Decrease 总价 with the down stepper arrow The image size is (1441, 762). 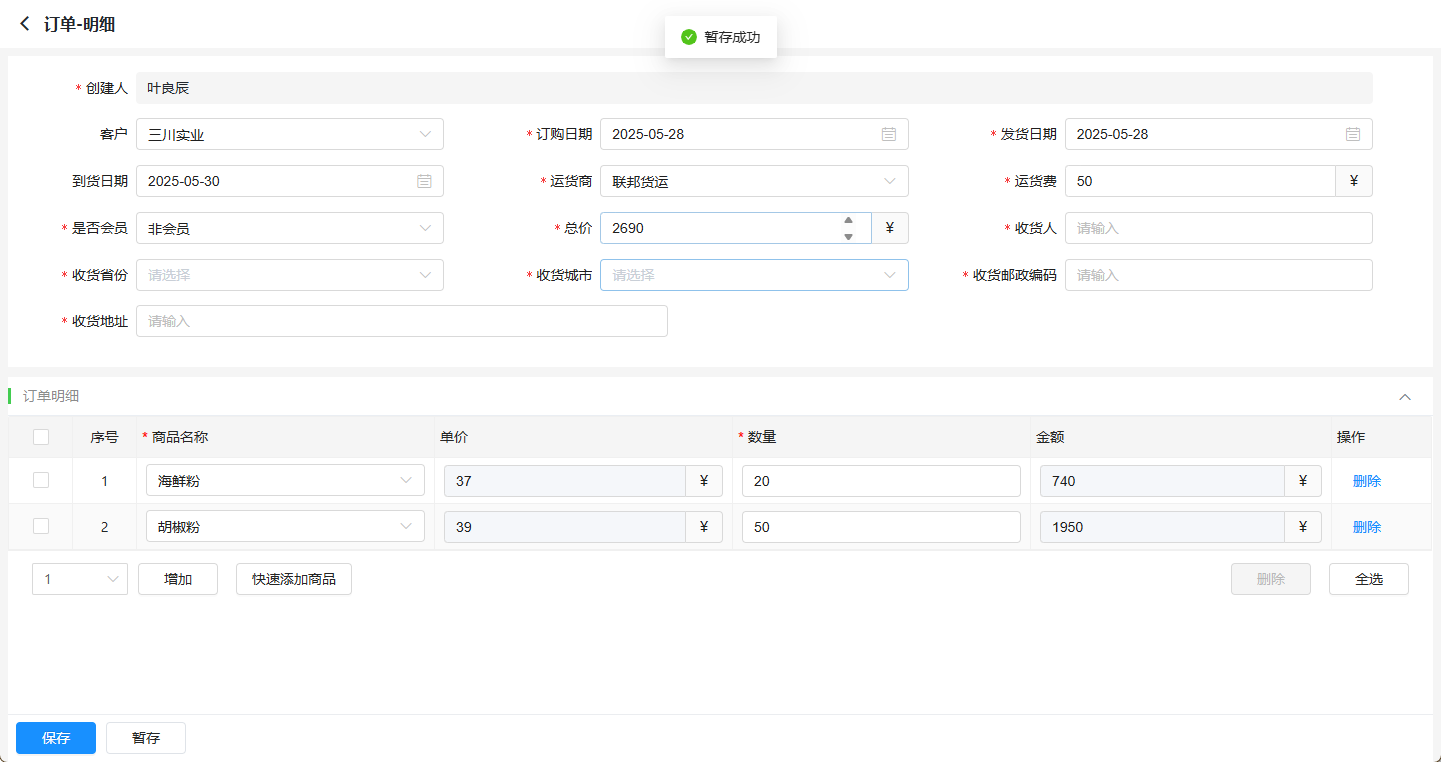pyautogui.click(x=848, y=236)
